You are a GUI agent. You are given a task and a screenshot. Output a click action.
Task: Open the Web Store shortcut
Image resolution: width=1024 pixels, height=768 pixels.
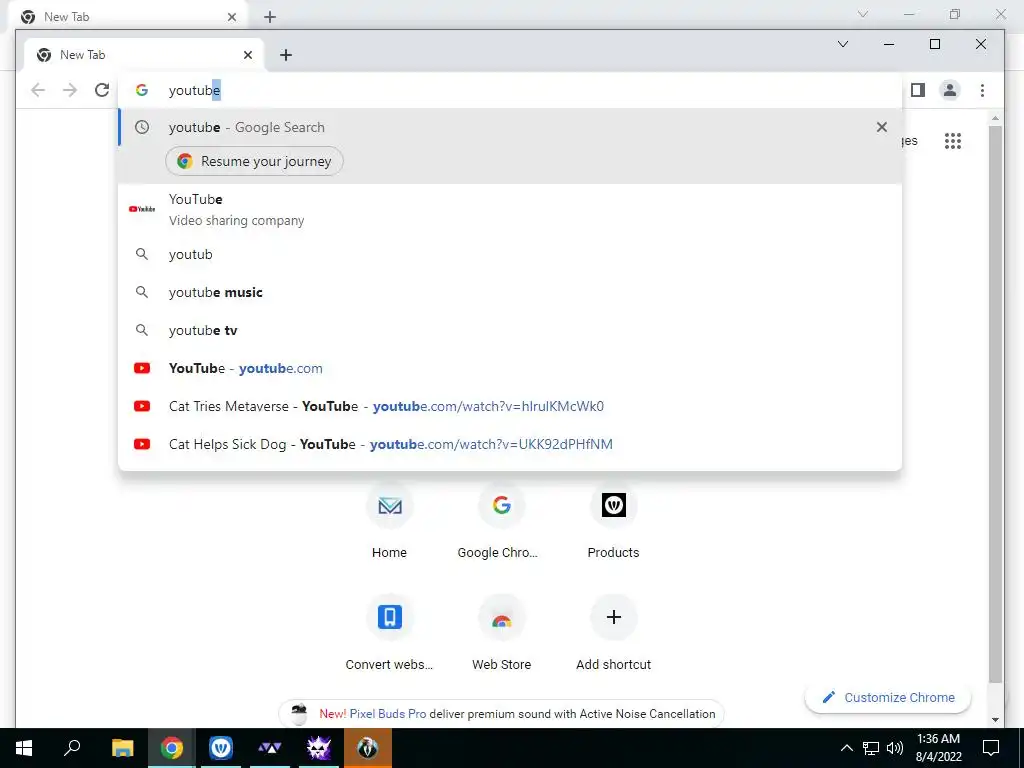[502, 633]
